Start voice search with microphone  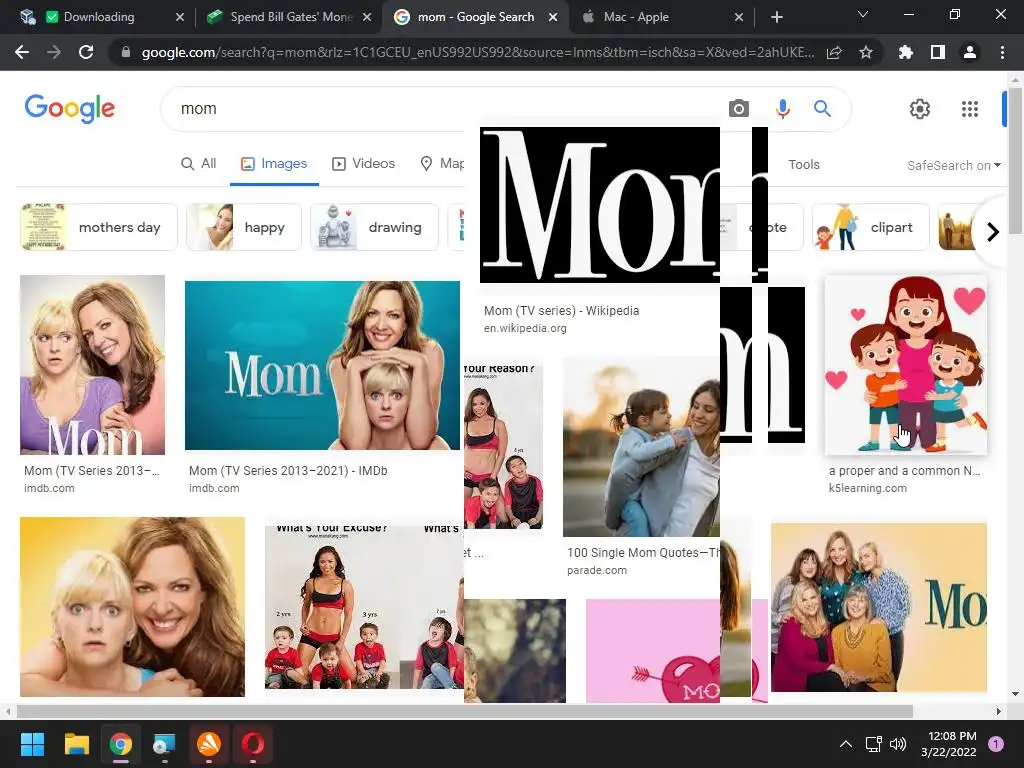coord(782,108)
